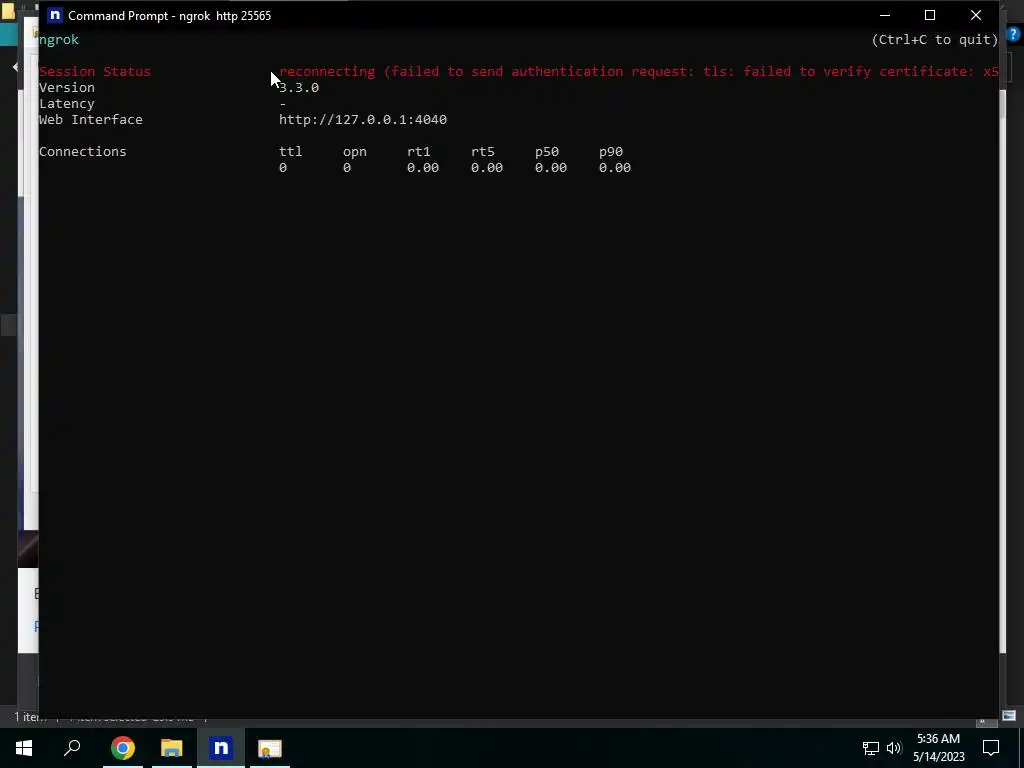Viewport: 1024px width, 768px height.
Task: Minimize the Command Prompt window
Action: pyautogui.click(x=885, y=15)
